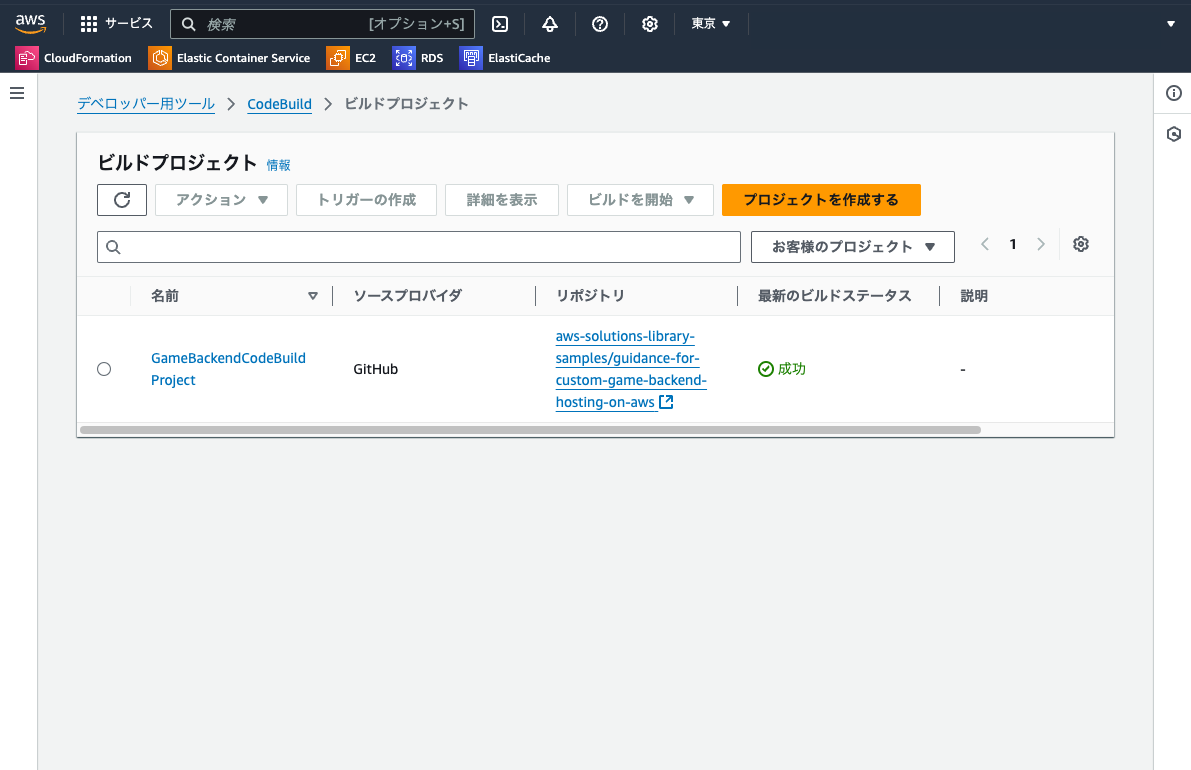Click the 最新のビルドステータス column header
The height and width of the screenshot is (770, 1191).
(834, 296)
